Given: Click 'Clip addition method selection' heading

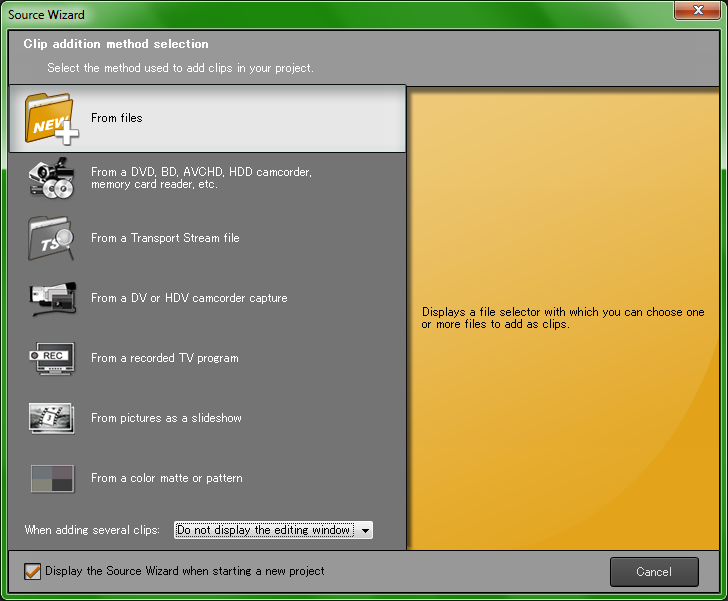Looking at the screenshot, I should point(116,44).
